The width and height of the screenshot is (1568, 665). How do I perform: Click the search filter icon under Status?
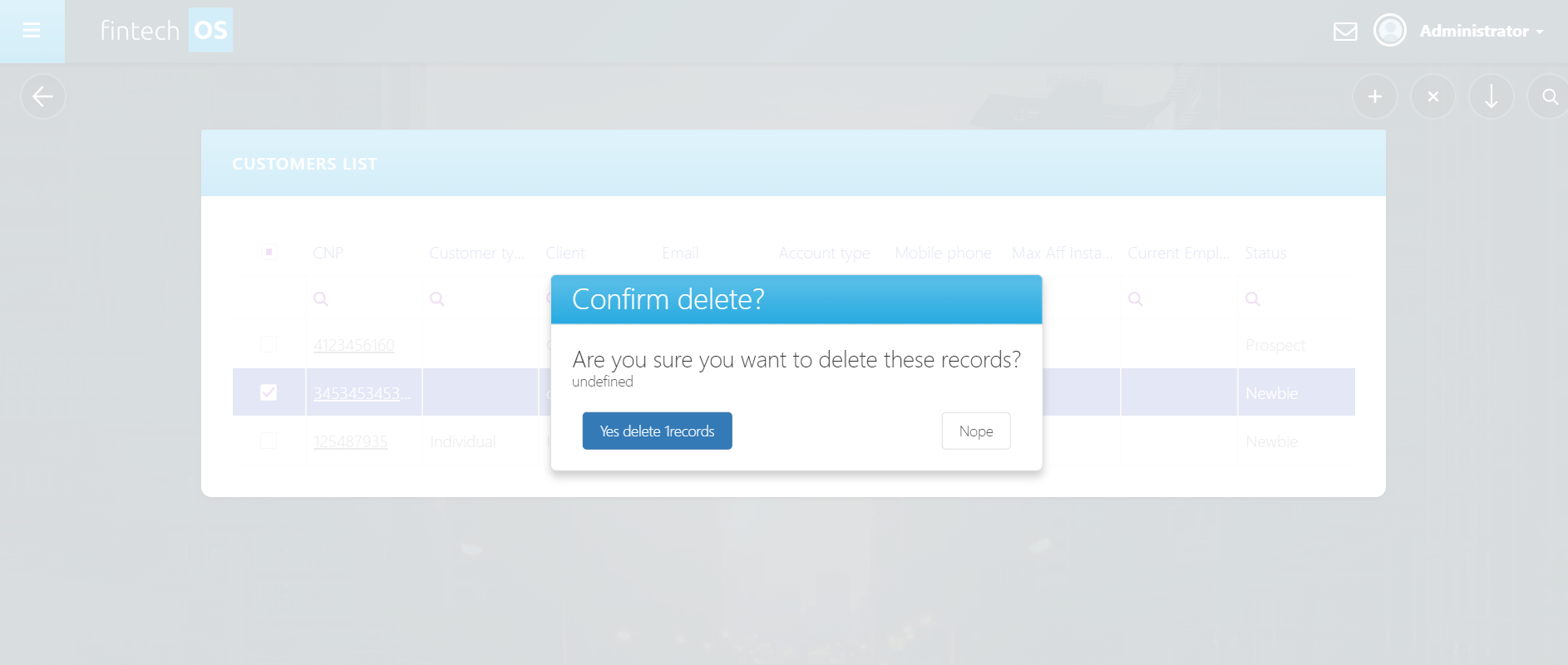click(1253, 298)
